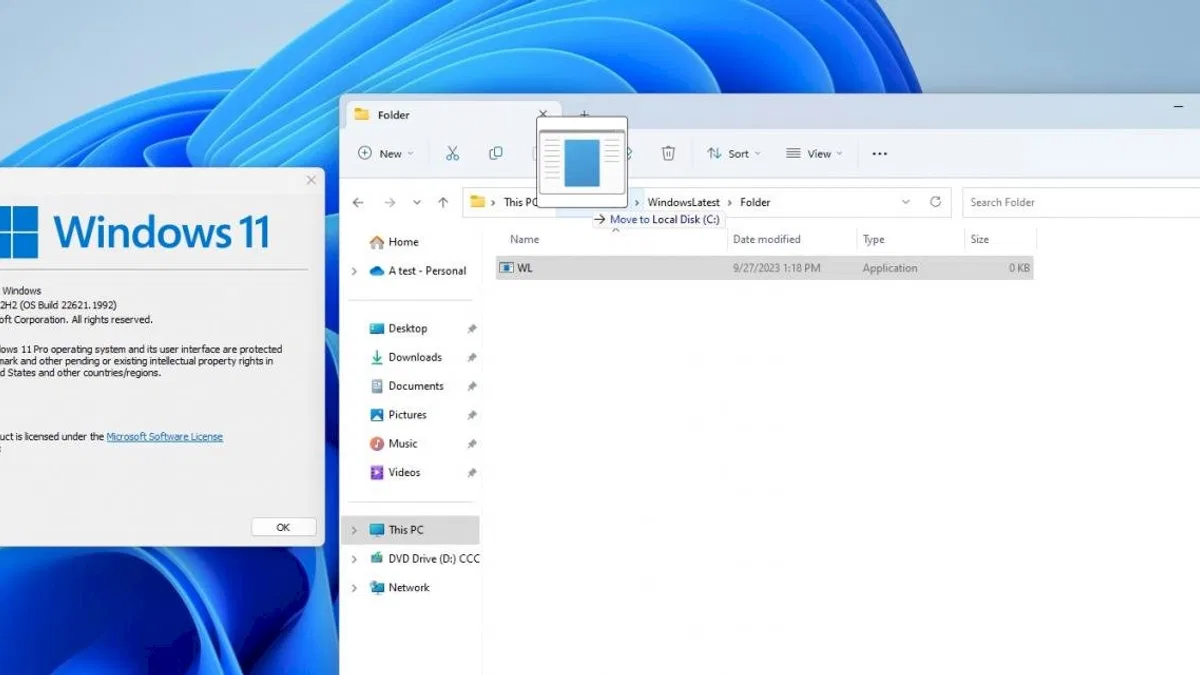Sort by the Type column header
This screenshot has width=1200, height=675.
pyautogui.click(x=873, y=239)
